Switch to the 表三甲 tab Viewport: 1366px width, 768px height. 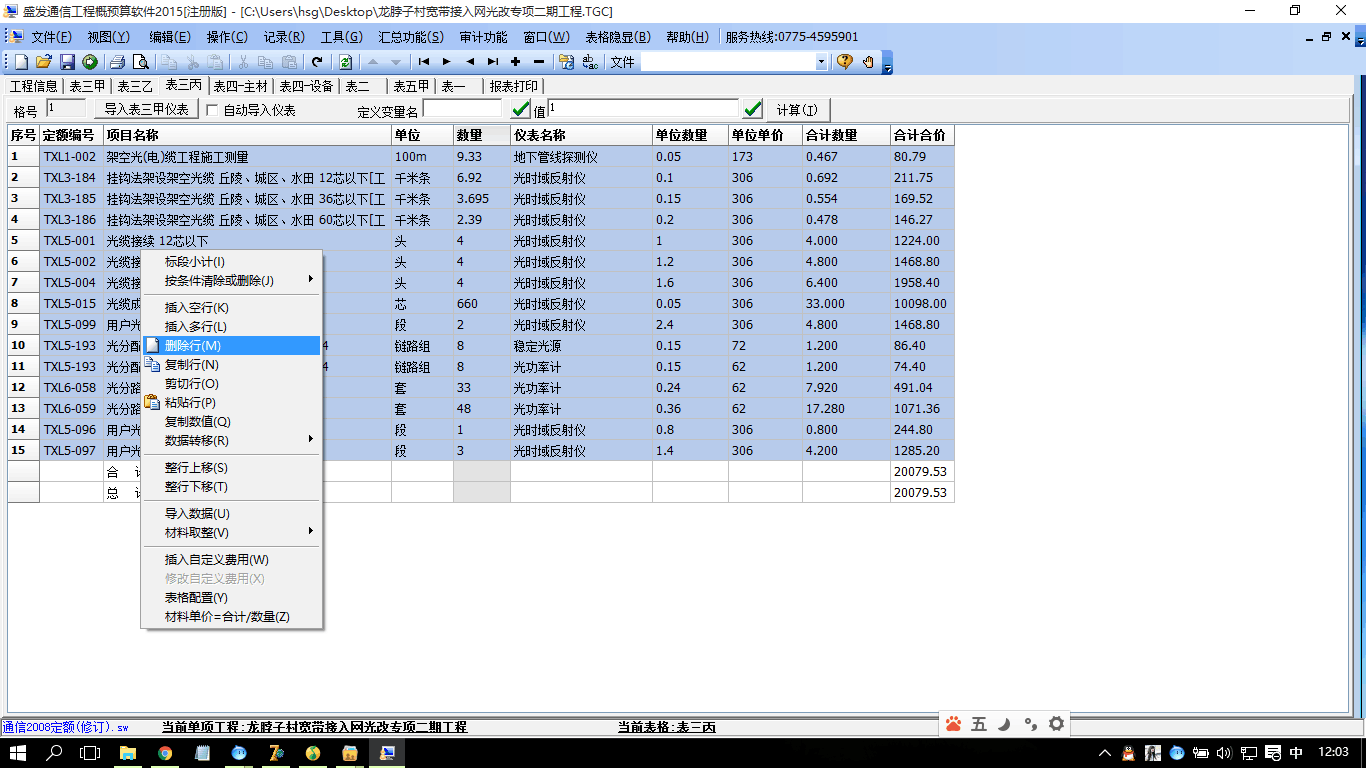(x=87, y=86)
